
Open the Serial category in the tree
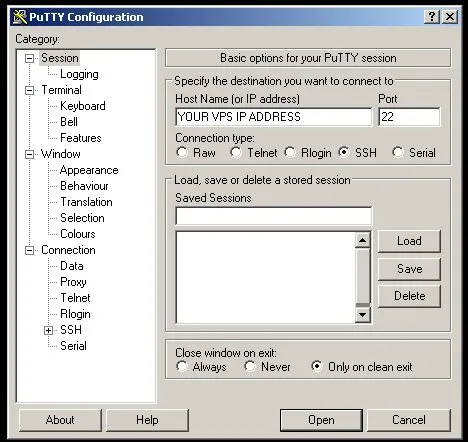73,346
